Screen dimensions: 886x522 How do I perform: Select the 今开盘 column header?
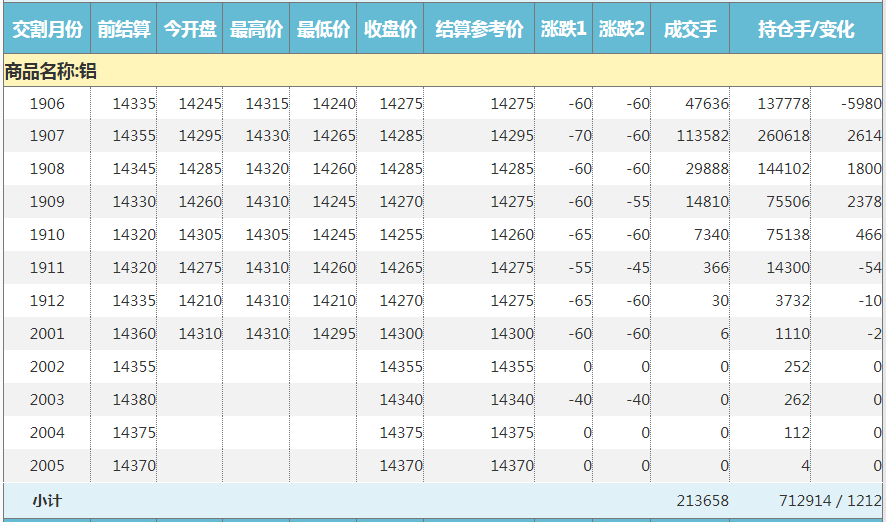pyautogui.click(x=190, y=30)
